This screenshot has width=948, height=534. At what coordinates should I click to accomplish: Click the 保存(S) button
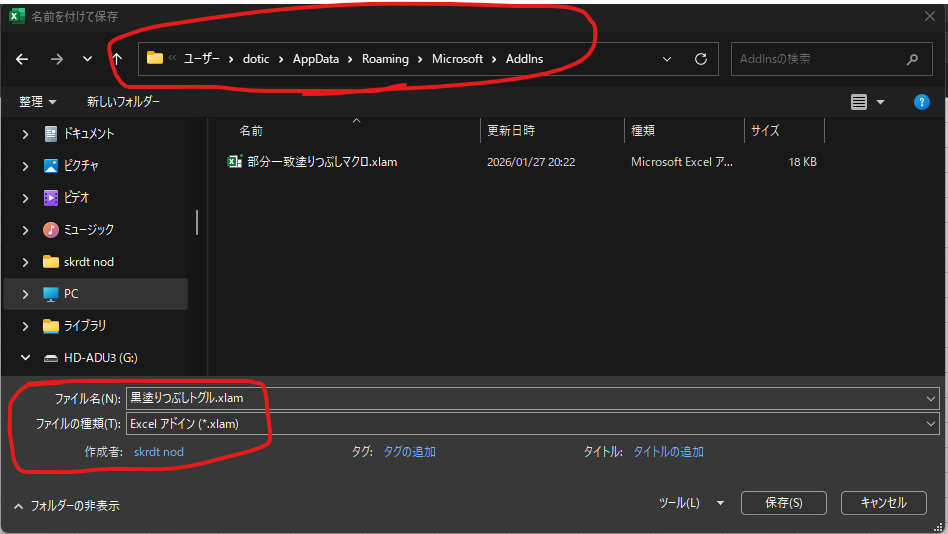click(783, 503)
